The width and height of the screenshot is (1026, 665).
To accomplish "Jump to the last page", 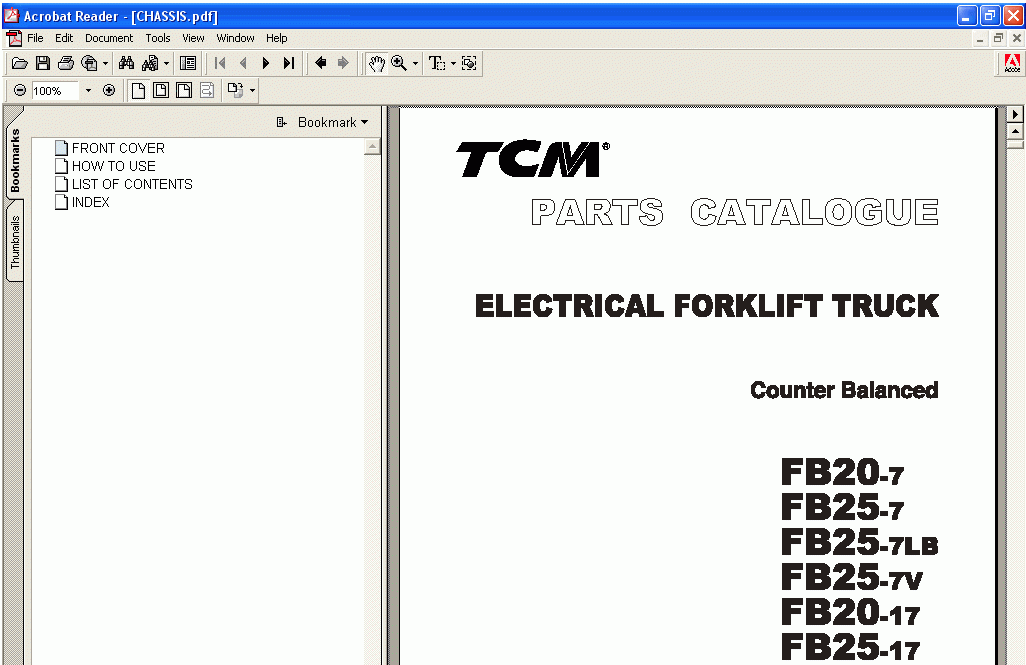I will point(289,63).
